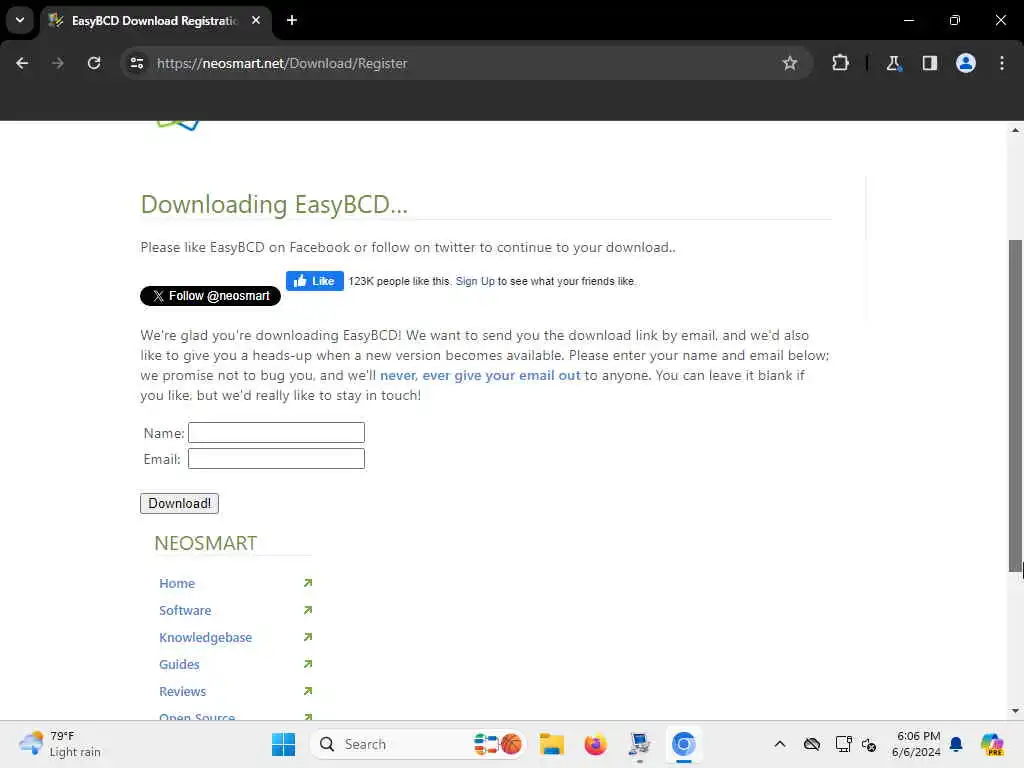The width and height of the screenshot is (1024, 768).
Task: Launch Firefox from the taskbar
Action: coord(596,744)
